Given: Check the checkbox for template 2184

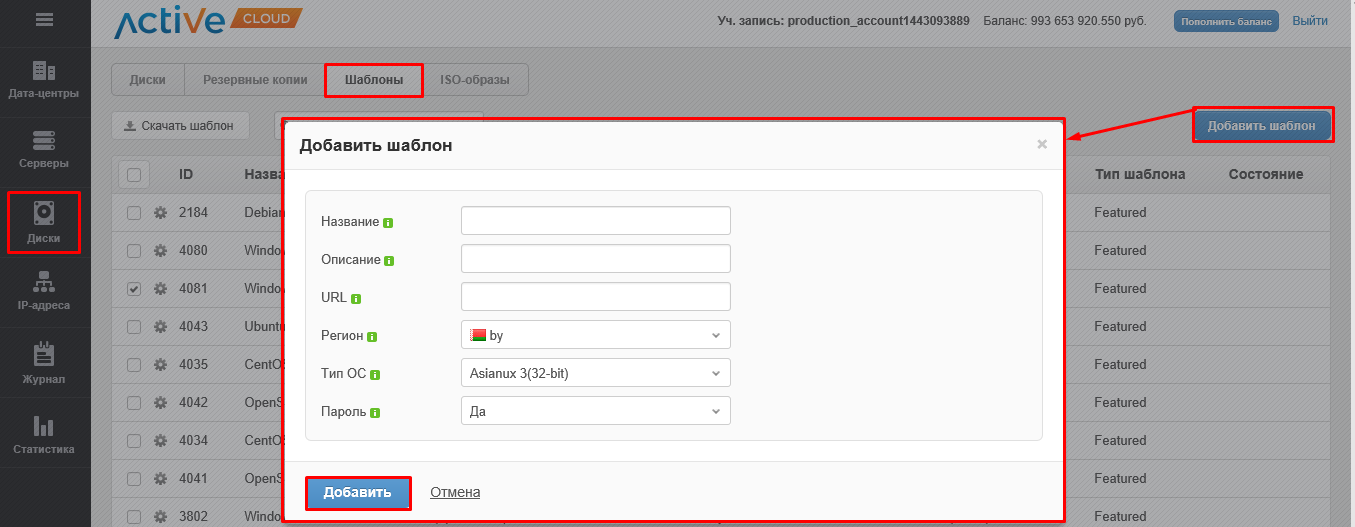Looking at the screenshot, I should coord(134,213).
